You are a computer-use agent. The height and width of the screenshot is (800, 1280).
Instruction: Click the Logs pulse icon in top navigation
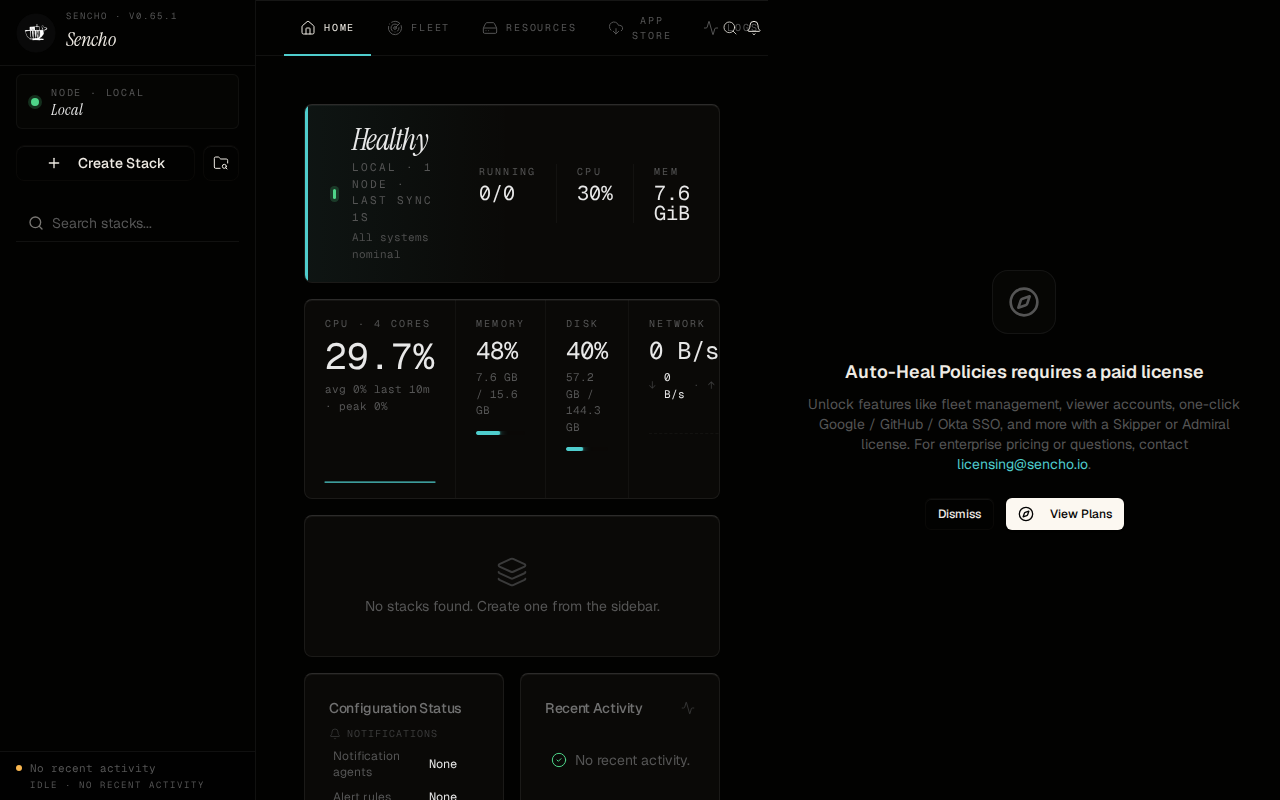click(x=710, y=28)
